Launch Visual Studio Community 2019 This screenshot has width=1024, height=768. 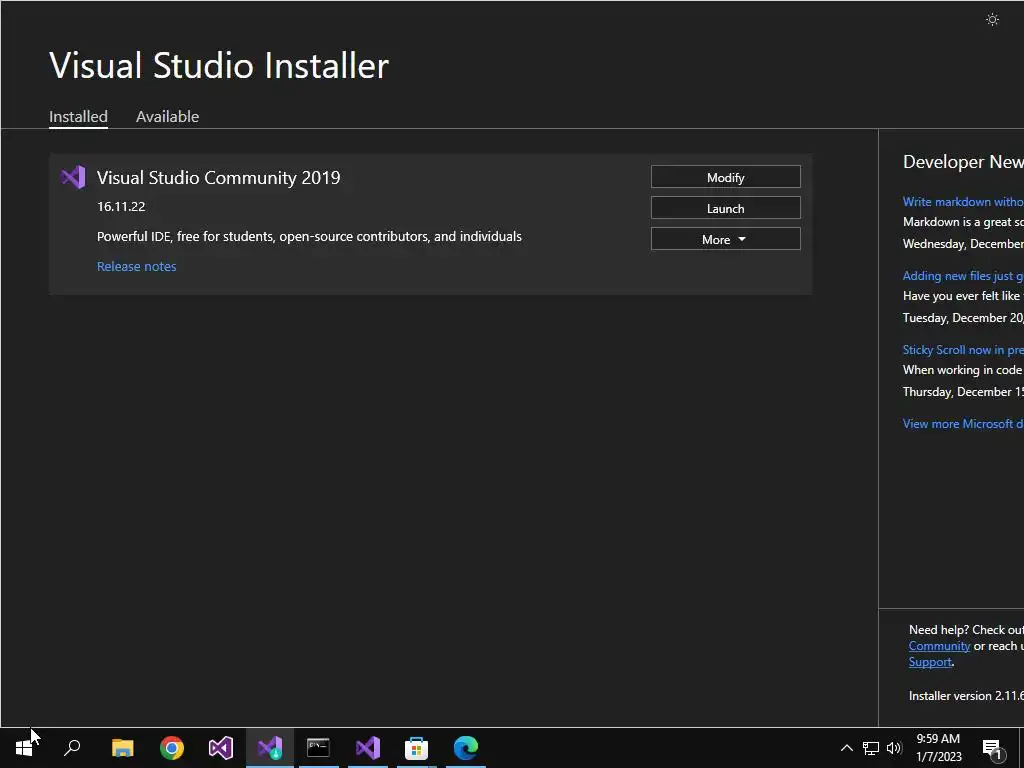coord(726,208)
